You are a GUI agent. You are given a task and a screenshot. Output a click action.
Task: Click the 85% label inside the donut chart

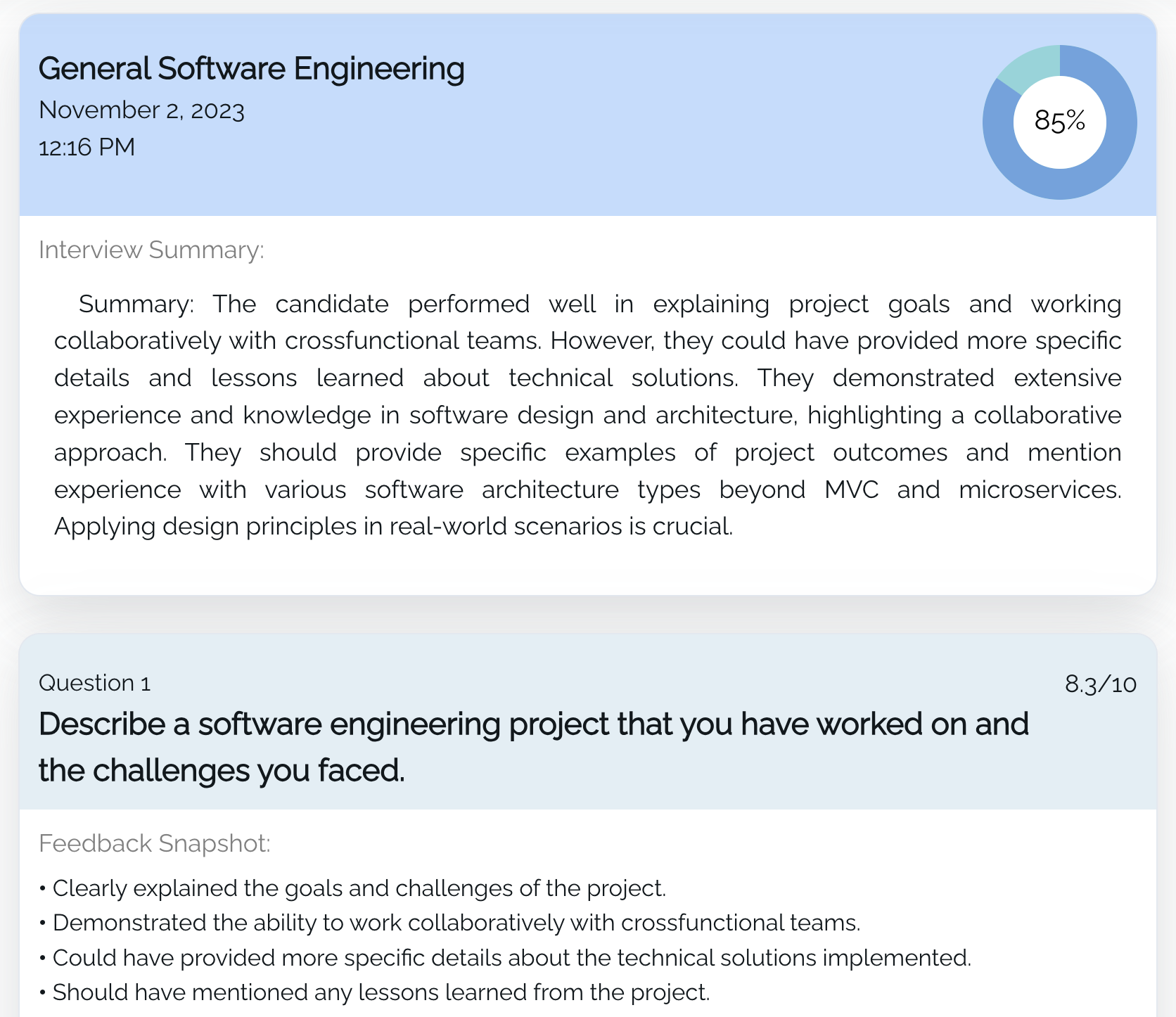(1059, 121)
